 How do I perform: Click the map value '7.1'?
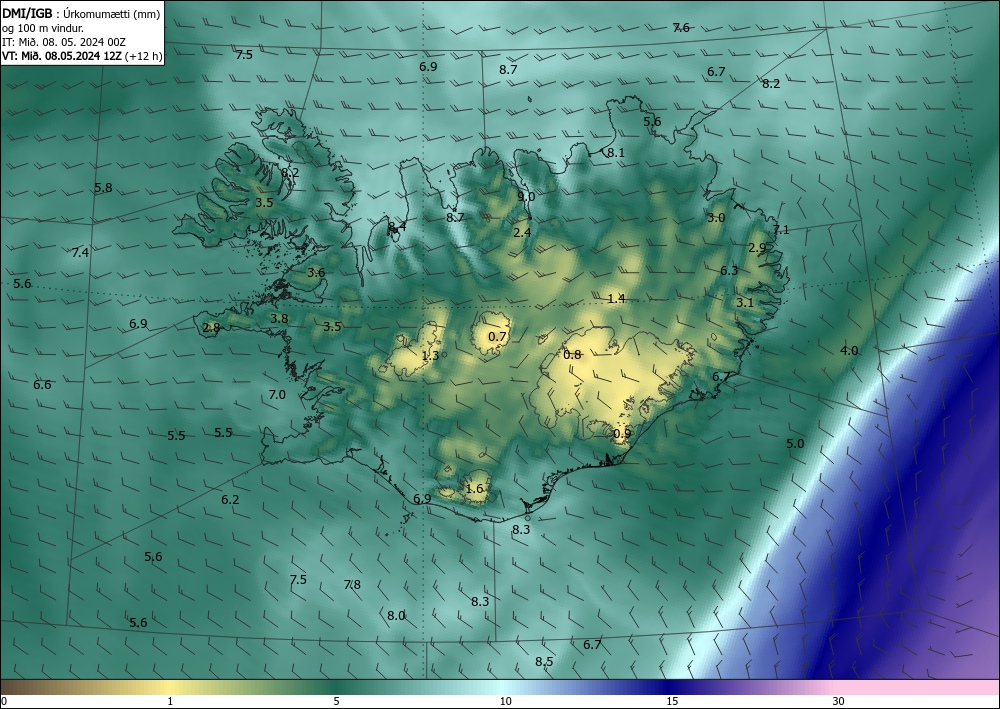click(781, 230)
